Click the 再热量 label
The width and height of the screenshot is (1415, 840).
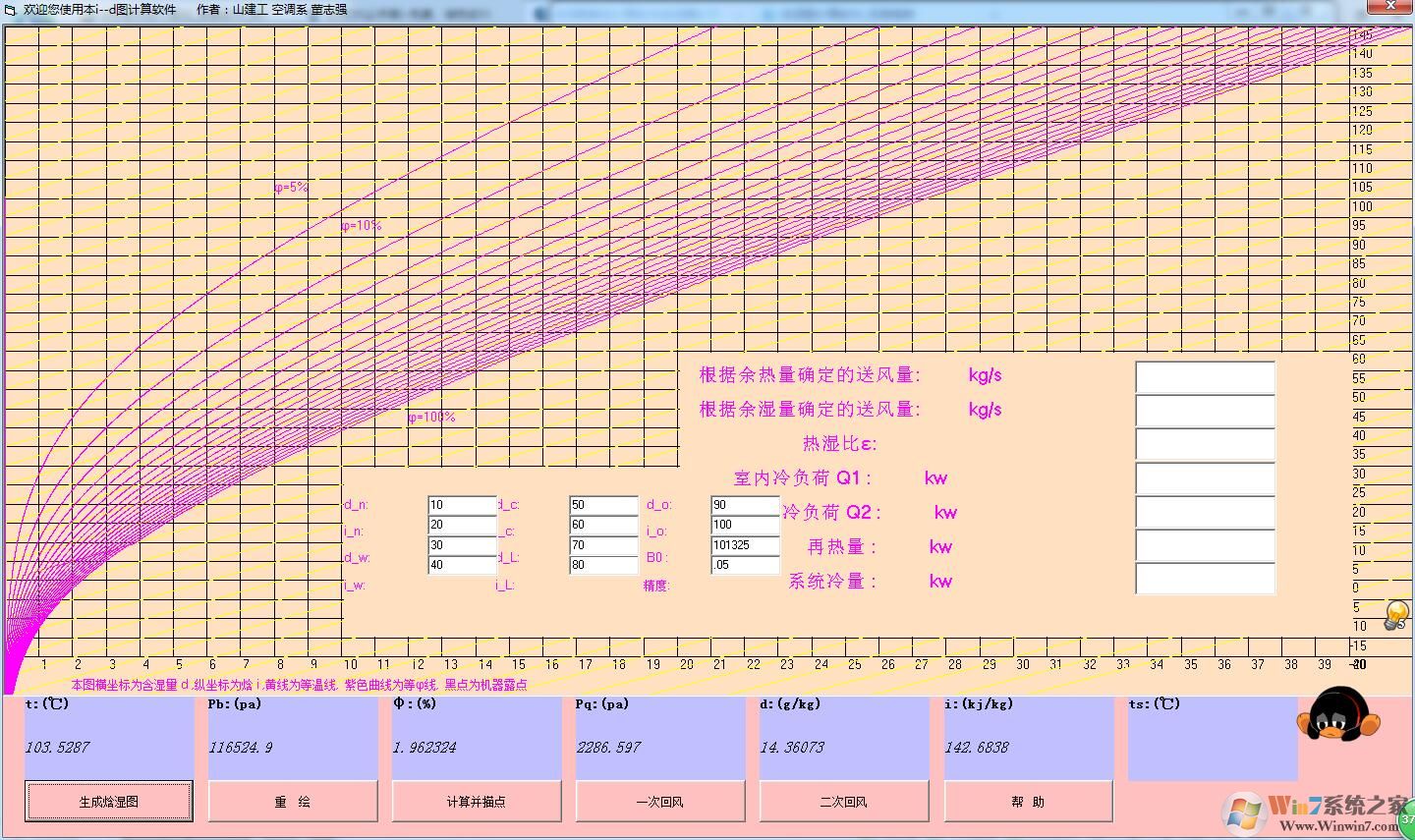[x=842, y=547]
